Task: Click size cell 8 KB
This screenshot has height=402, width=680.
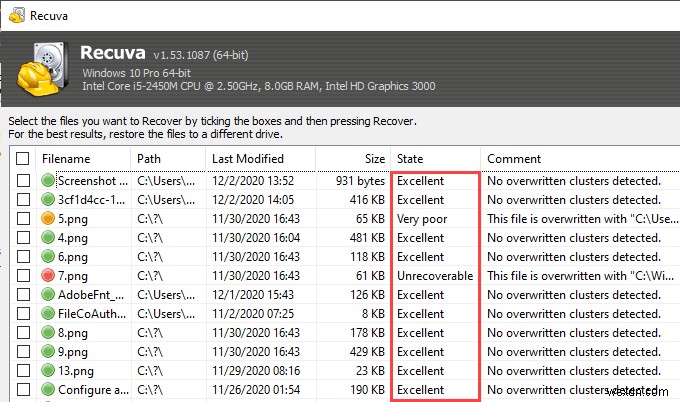Action: pos(373,314)
